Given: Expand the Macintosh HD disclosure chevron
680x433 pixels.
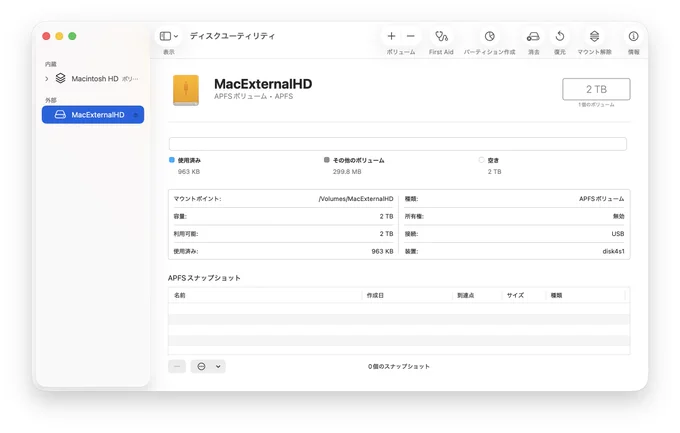Looking at the screenshot, I should [x=46, y=79].
